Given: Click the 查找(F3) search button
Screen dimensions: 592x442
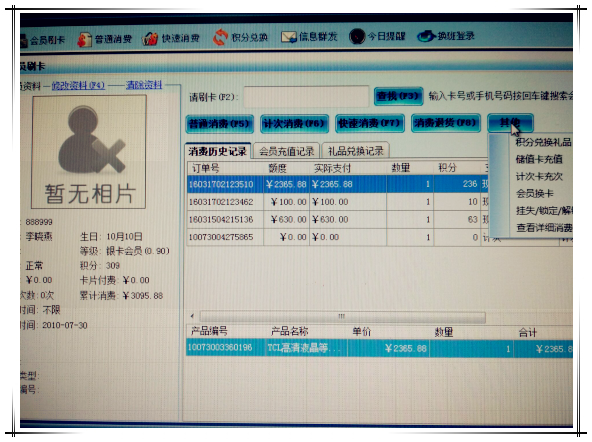Looking at the screenshot, I should 398,96.
